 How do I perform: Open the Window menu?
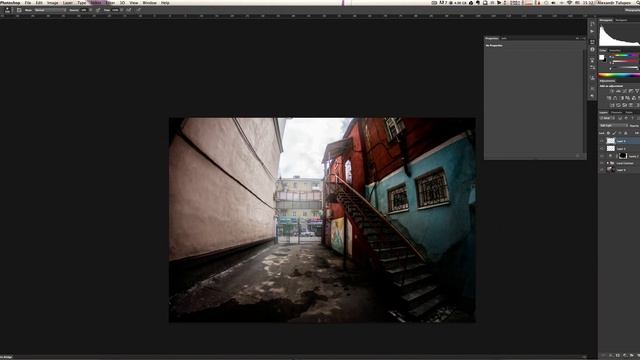pos(149,2)
